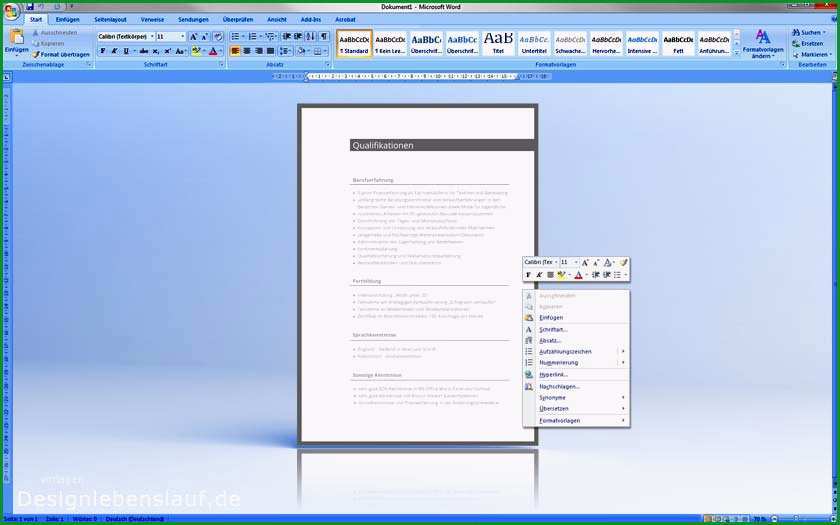Grow font in floating mini toolbar
This screenshot has height=525, width=840.
pyautogui.click(x=585, y=262)
